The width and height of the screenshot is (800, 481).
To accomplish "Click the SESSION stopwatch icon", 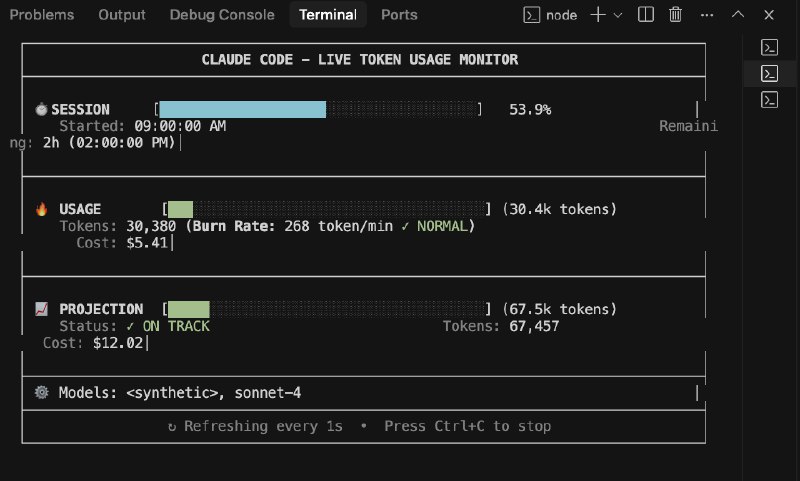I will (x=41, y=109).
